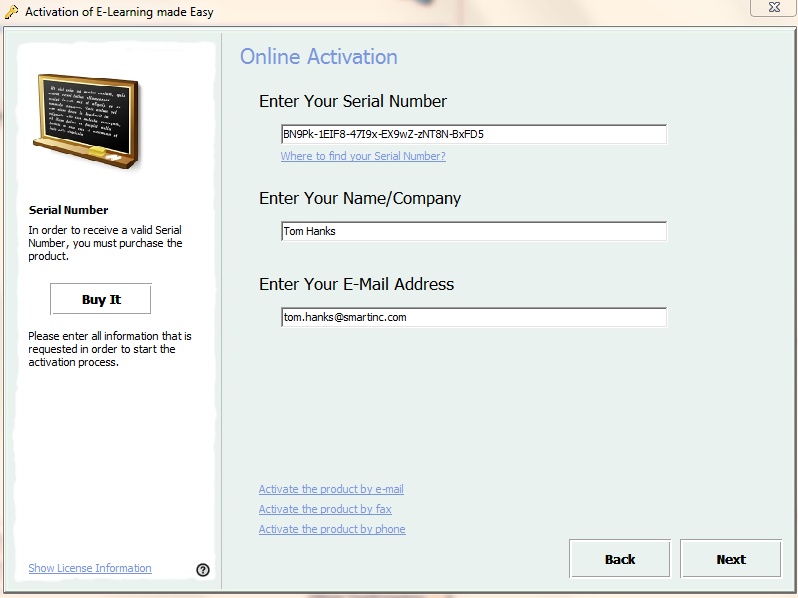798x598 pixels.
Task: Open the Show License Information link
Action: point(90,568)
